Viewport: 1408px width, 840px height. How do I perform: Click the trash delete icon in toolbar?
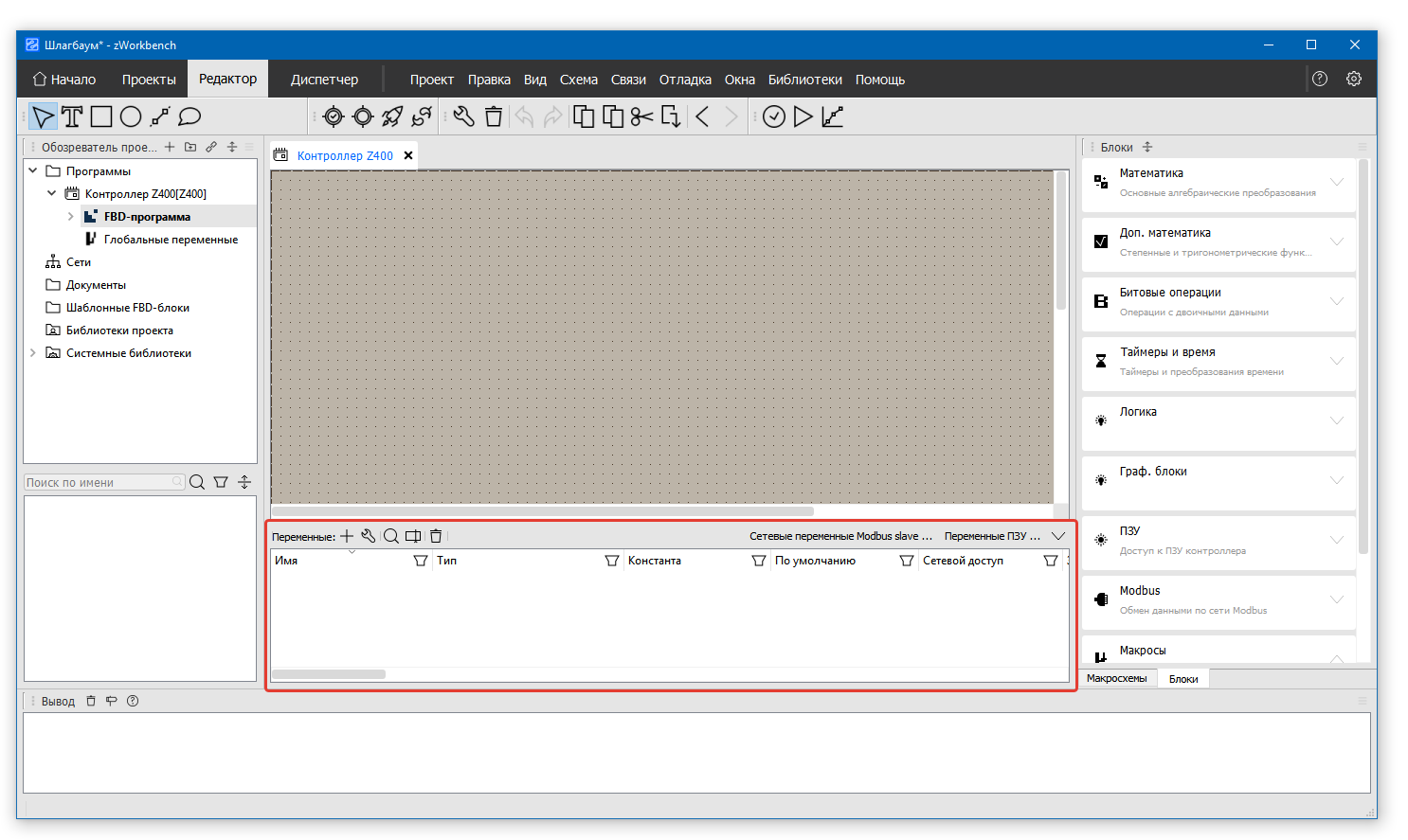point(494,116)
